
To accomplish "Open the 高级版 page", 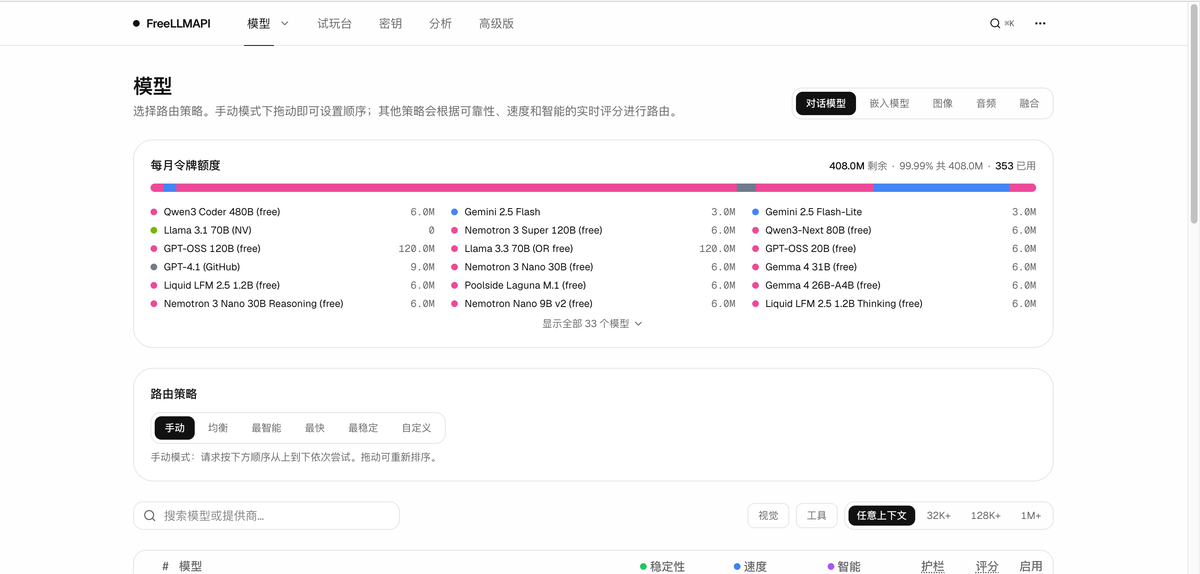I will [x=496, y=23].
